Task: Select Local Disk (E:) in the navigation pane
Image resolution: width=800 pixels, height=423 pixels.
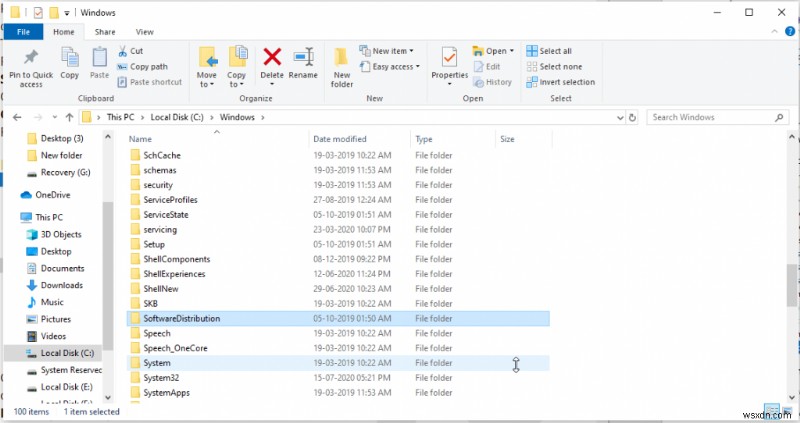Action: [66, 387]
